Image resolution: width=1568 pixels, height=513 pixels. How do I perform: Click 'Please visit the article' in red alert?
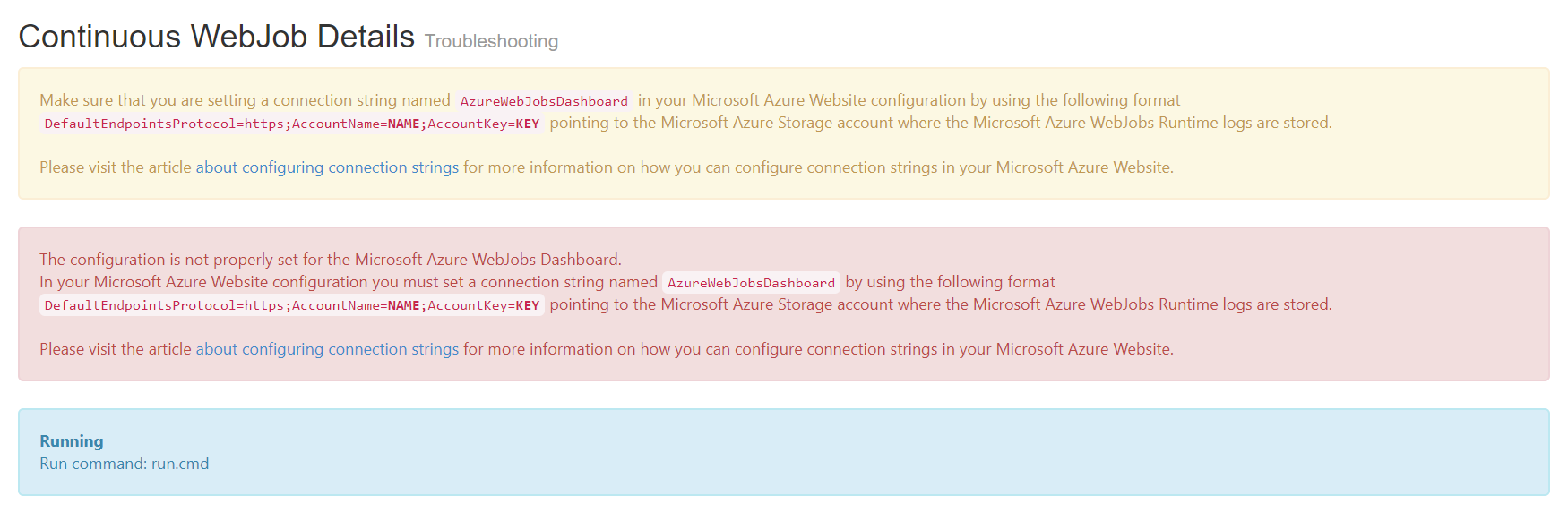click(116, 349)
